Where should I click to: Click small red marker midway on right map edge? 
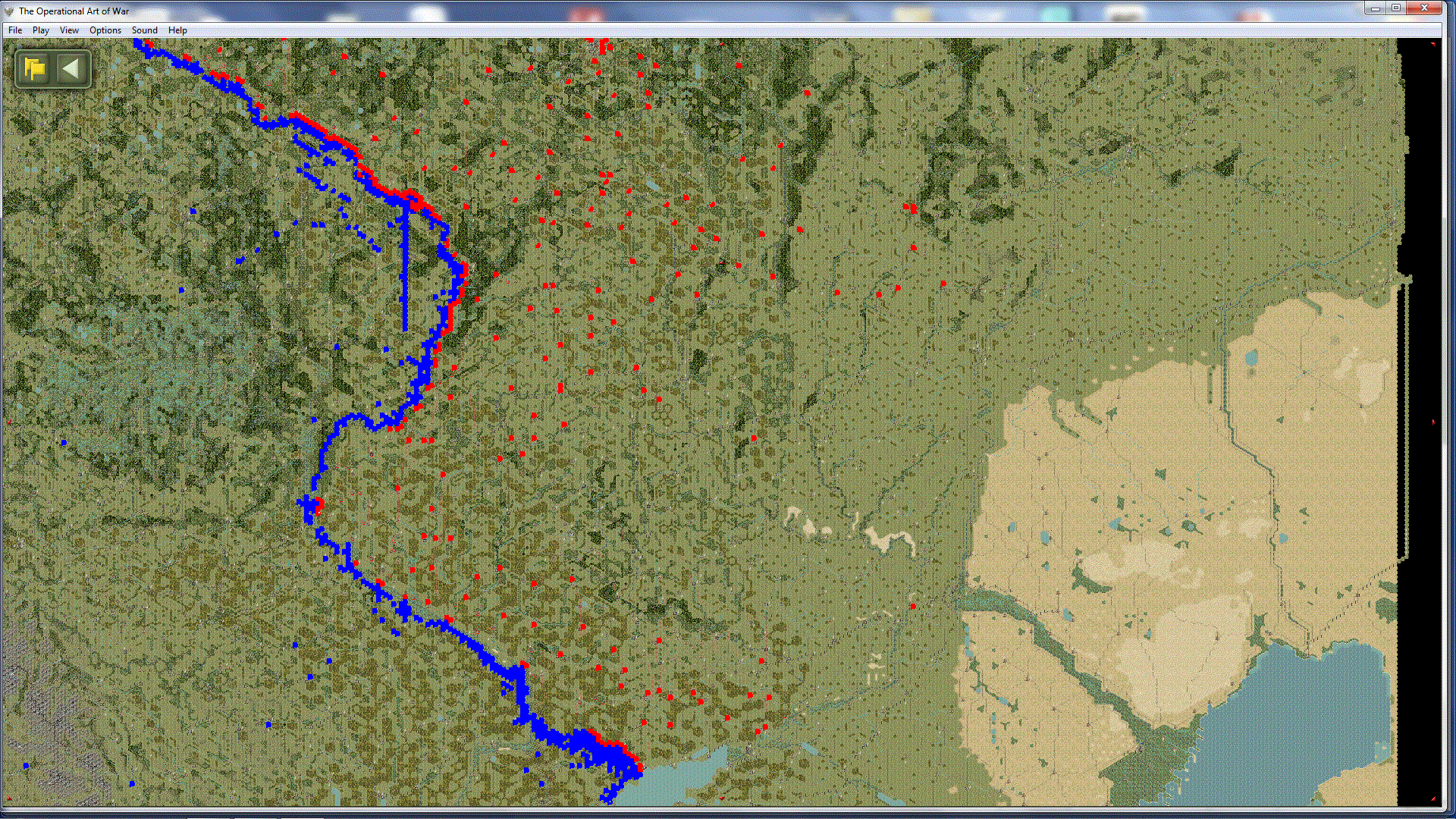point(1433,422)
